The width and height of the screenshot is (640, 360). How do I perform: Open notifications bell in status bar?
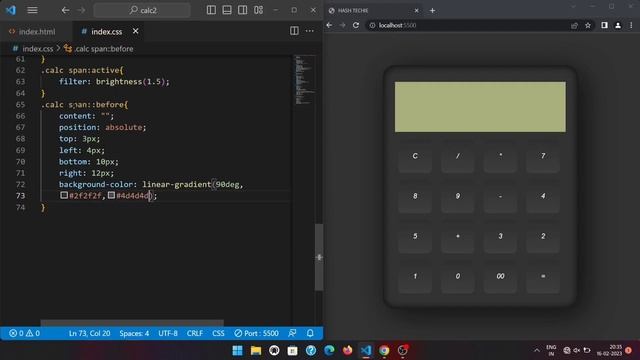pyautogui.click(x=310, y=333)
